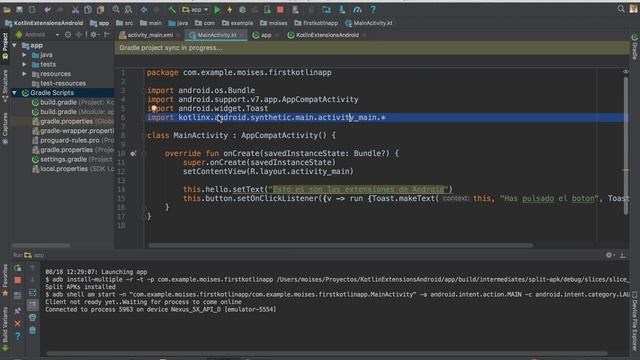The image size is (640, 360).
Task: Click the Open folder toolbar icon
Action: (x=7, y=9)
